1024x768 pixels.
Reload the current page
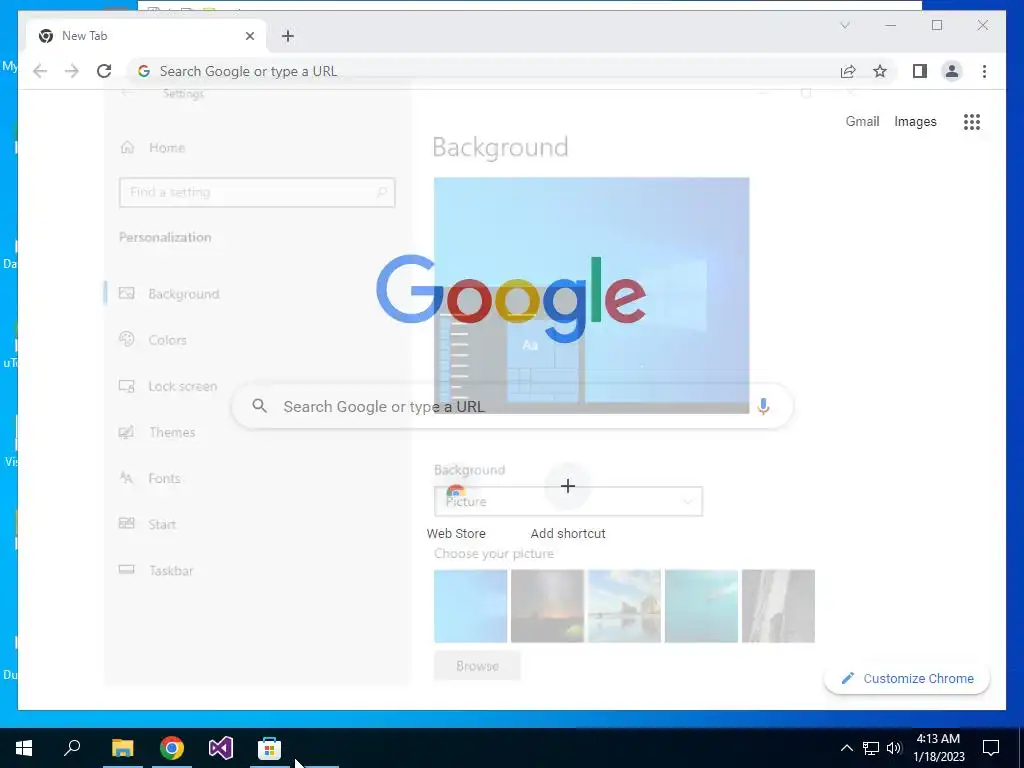104,71
